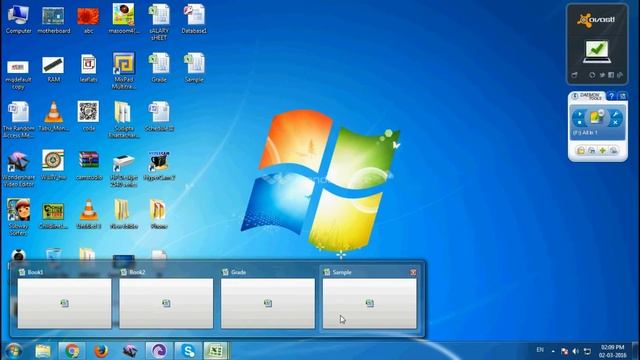Select the RAM image icon on desktop
The image size is (640, 360).
tap(53, 69)
